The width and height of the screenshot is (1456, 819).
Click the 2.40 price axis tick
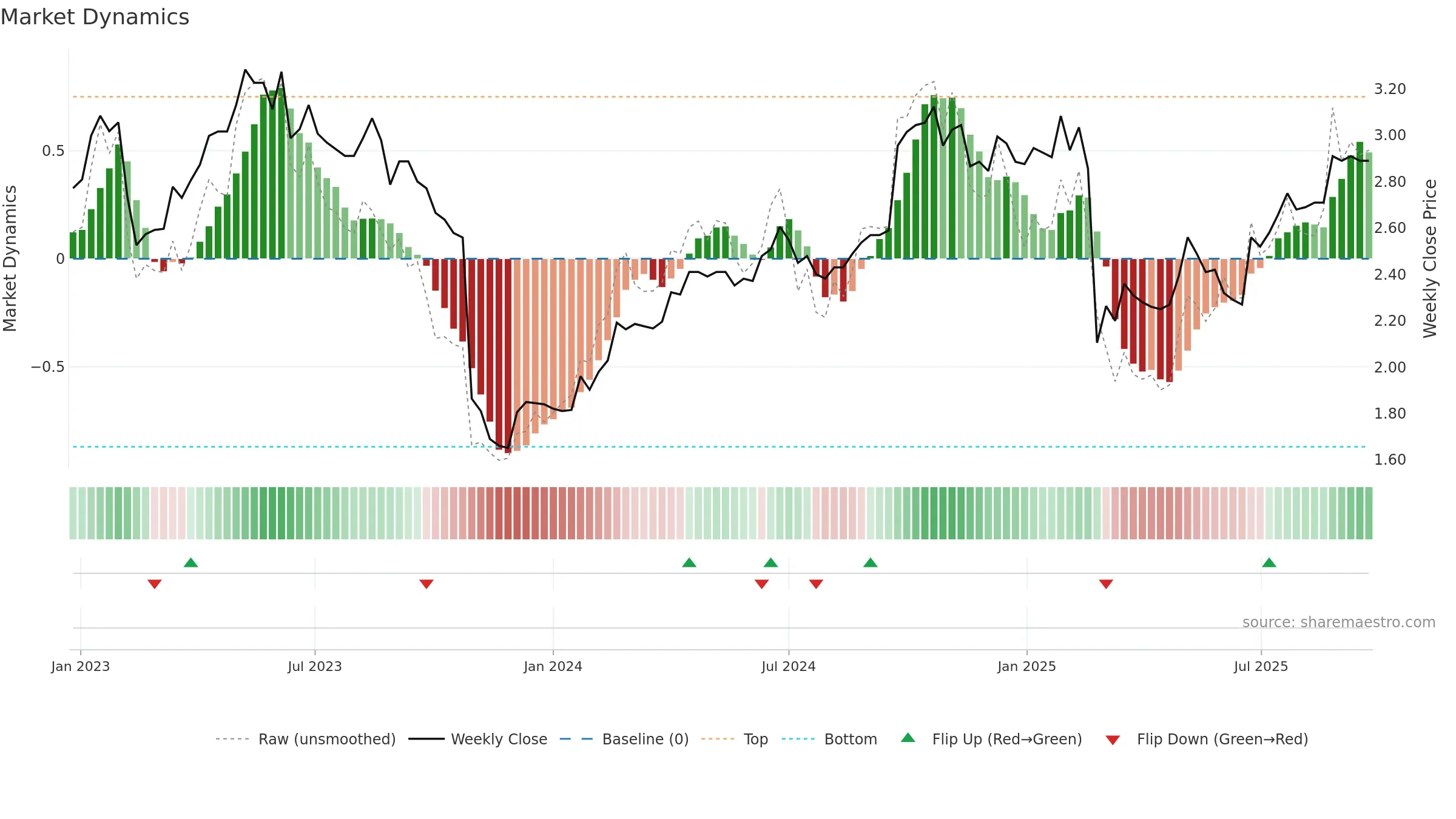[x=1390, y=275]
